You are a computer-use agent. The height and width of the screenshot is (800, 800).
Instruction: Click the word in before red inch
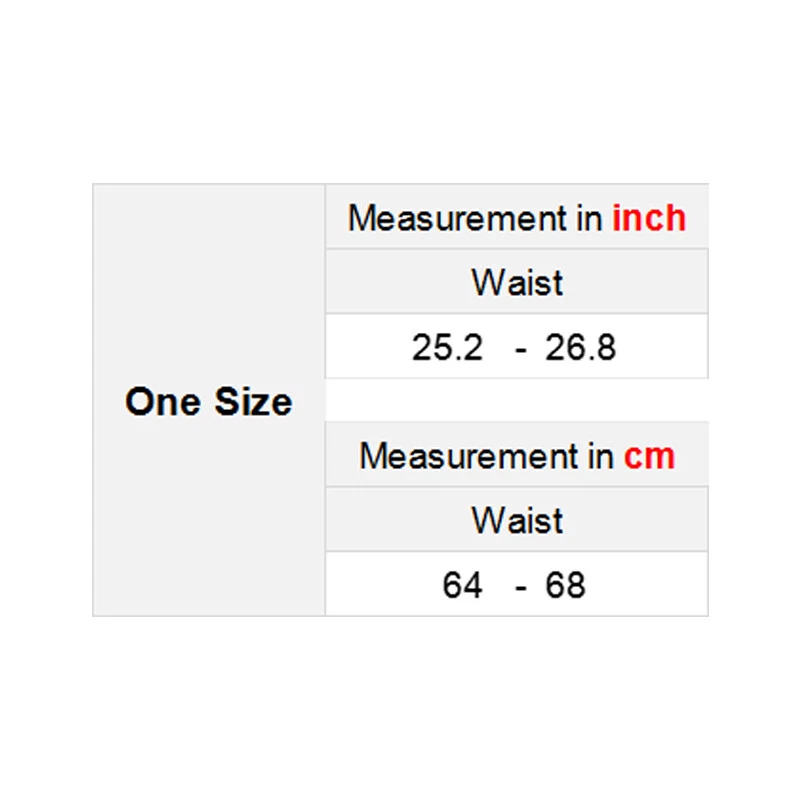coord(589,218)
